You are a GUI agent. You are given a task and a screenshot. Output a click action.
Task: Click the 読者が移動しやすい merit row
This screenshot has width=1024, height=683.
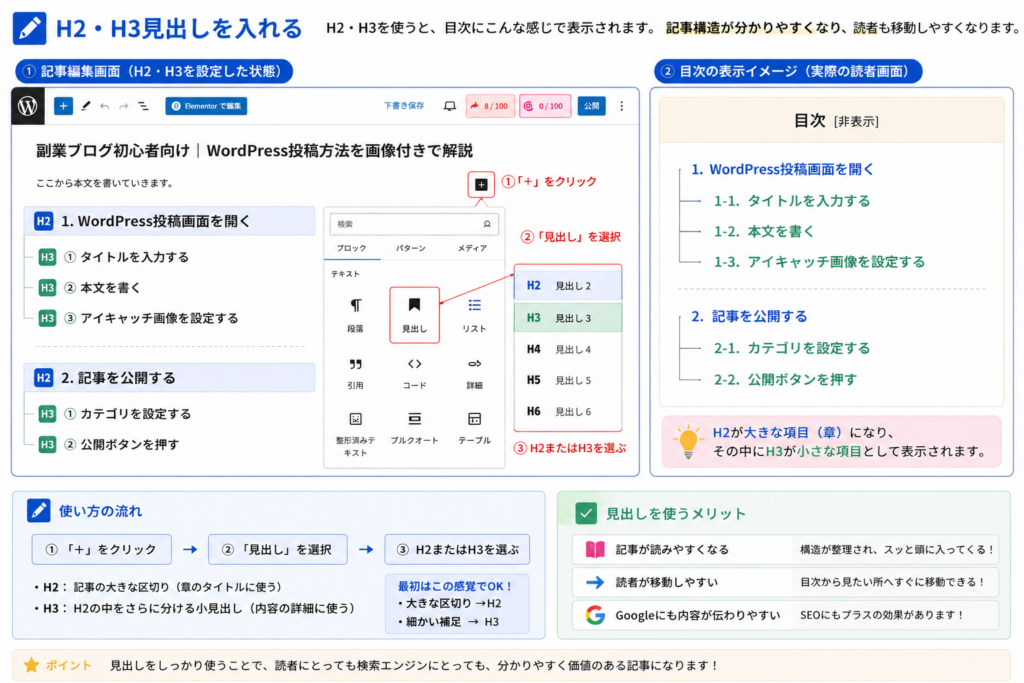tap(785, 582)
